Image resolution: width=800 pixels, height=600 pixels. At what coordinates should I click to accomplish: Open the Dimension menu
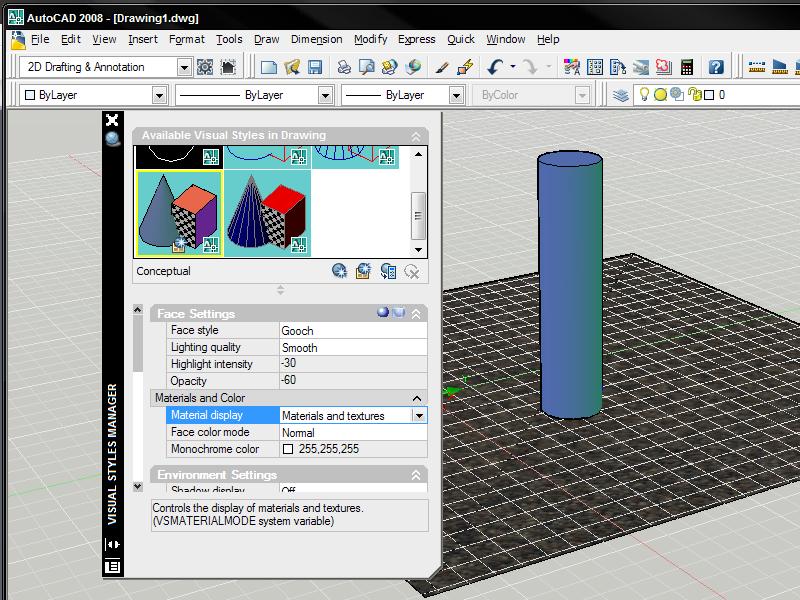click(316, 39)
